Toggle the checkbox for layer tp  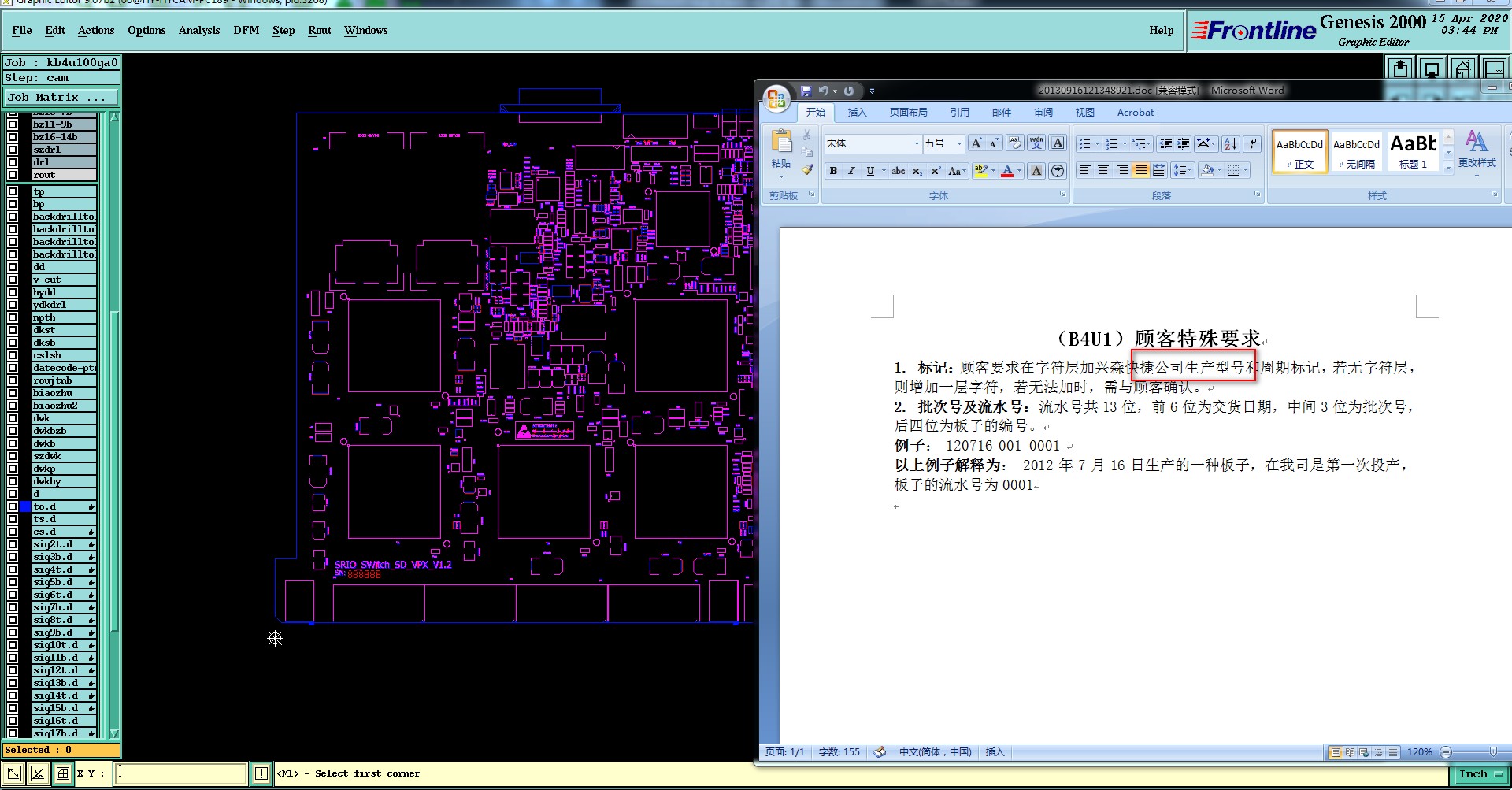coord(13,191)
